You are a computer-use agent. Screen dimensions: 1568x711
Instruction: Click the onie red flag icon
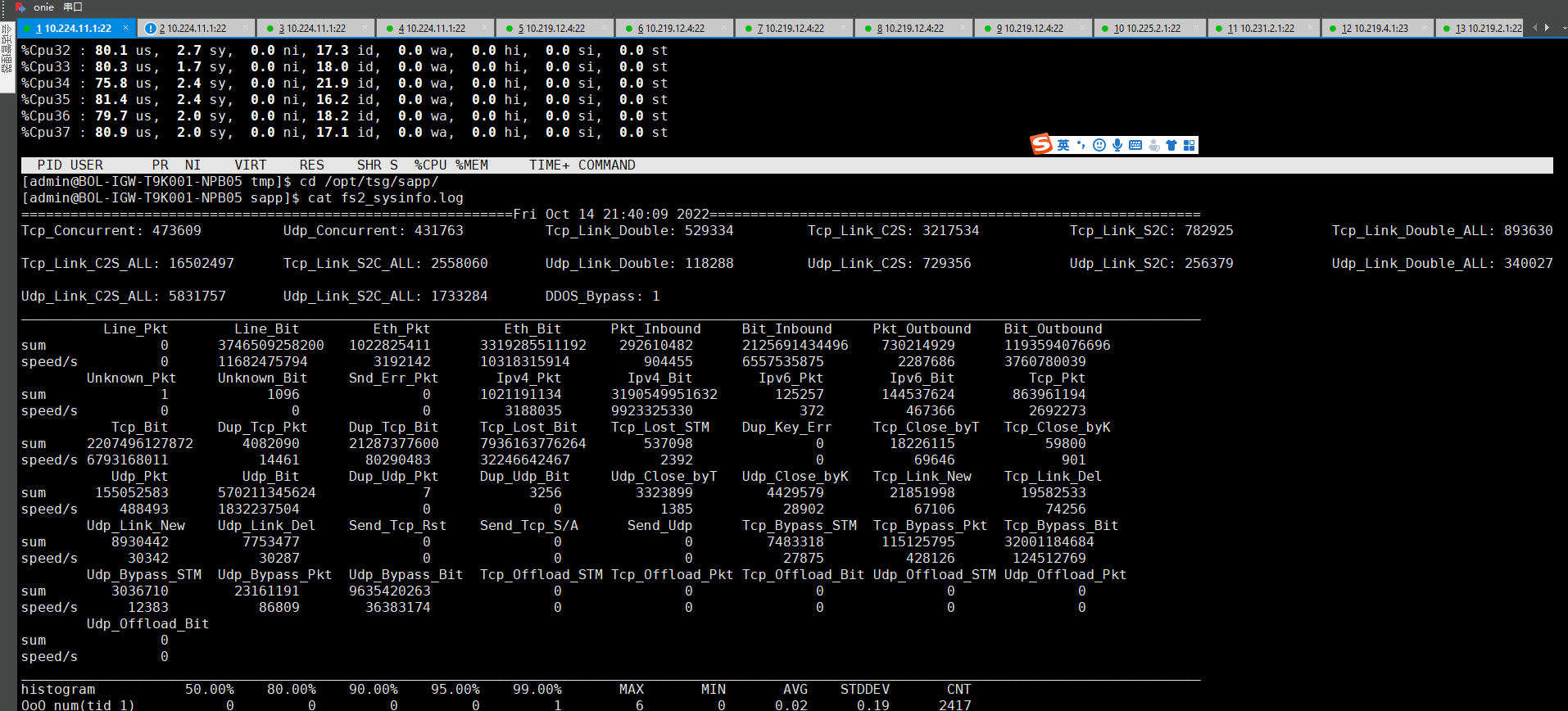(x=20, y=7)
